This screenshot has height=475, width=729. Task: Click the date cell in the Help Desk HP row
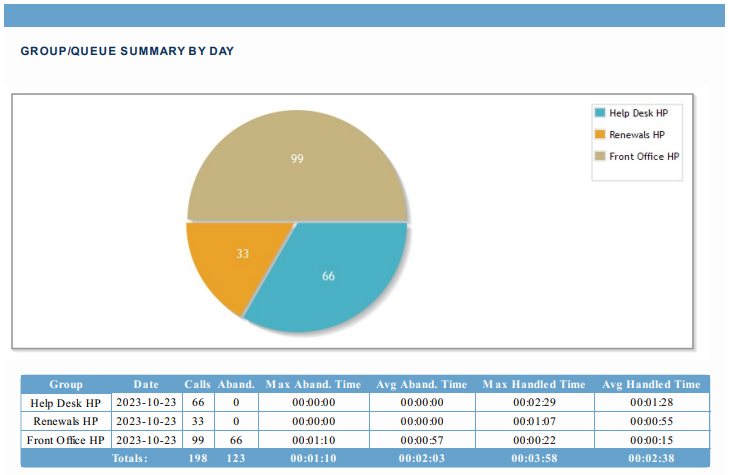(x=146, y=402)
